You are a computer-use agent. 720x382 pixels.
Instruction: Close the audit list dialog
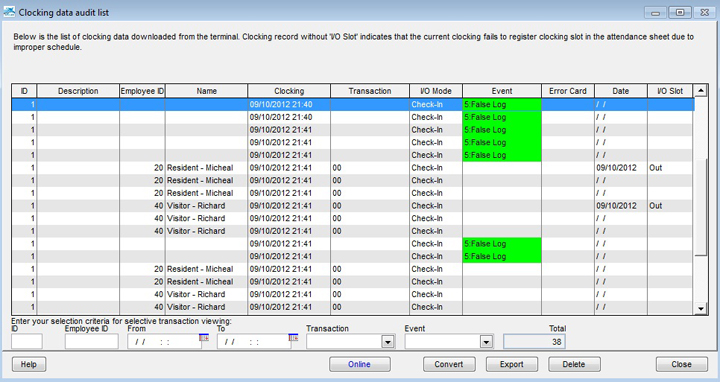[681, 364]
